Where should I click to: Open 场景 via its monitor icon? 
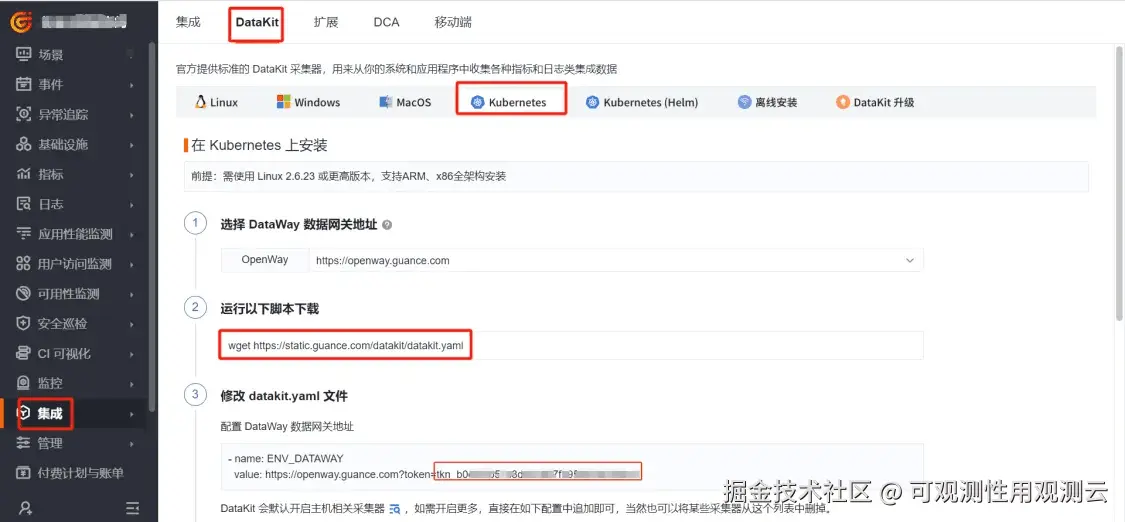pyautogui.click(x=24, y=54)
